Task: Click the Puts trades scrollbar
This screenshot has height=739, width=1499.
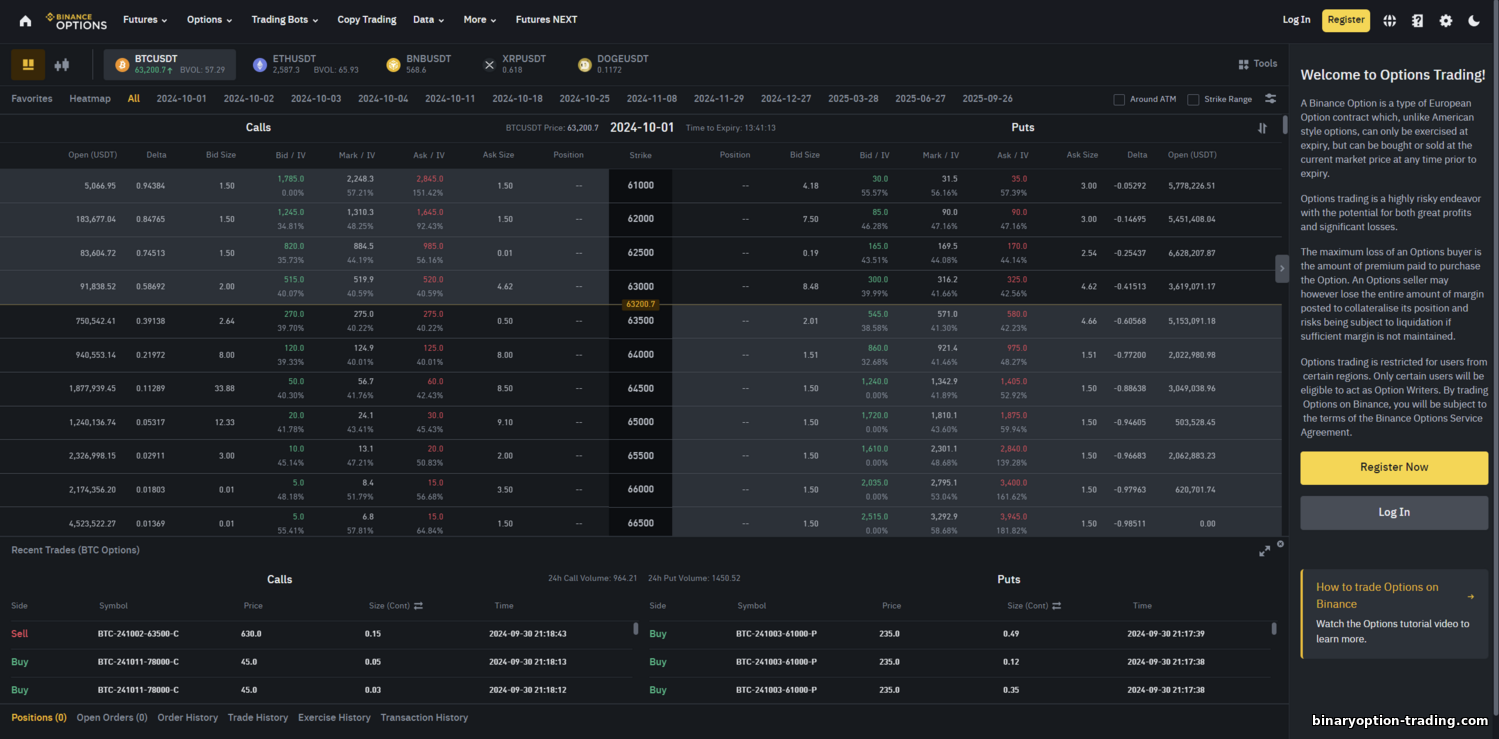Action: [x=1274, y=628]
